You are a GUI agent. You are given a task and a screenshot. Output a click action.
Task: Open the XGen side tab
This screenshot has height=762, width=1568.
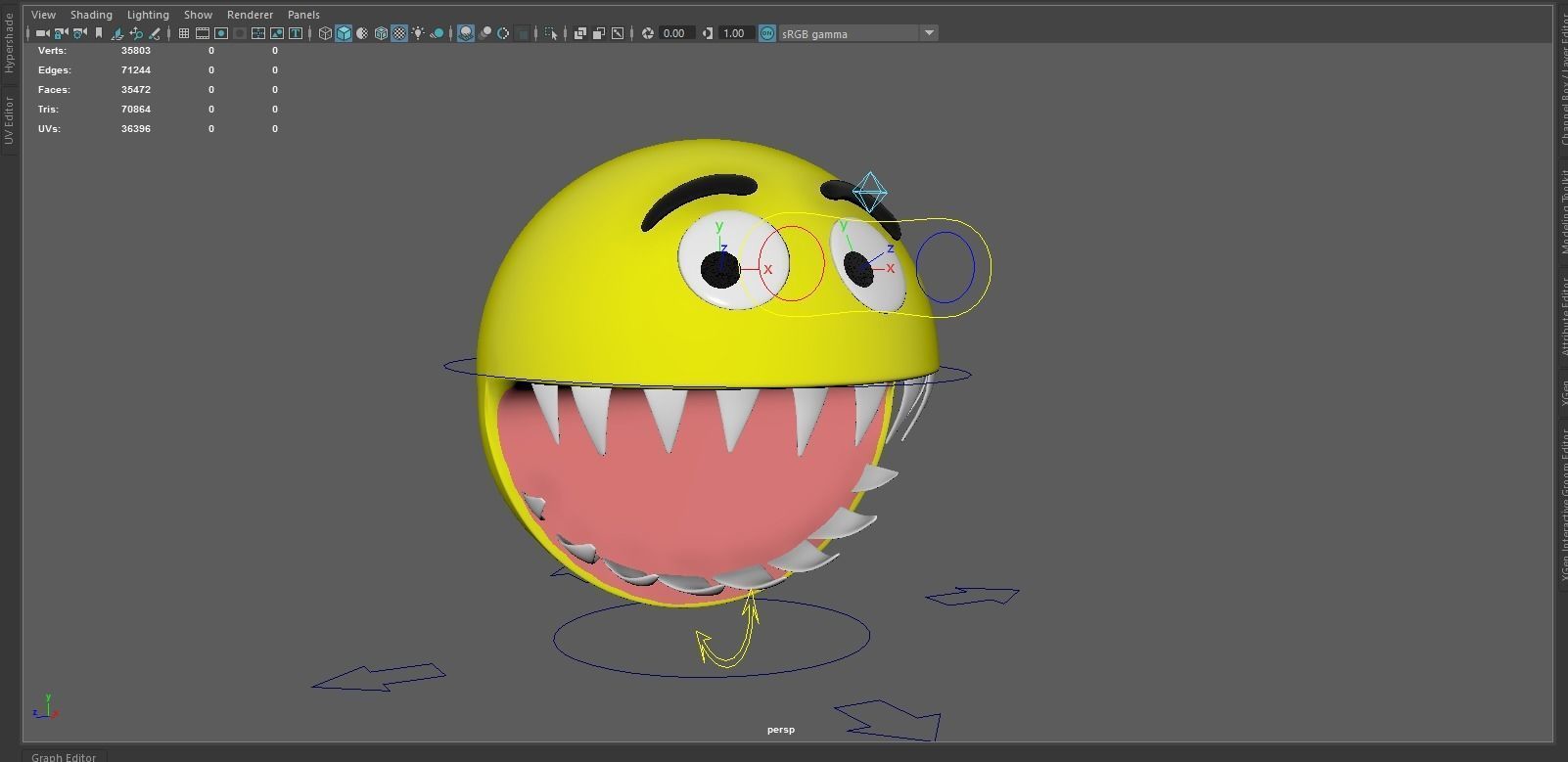(x=1562, y=391)
